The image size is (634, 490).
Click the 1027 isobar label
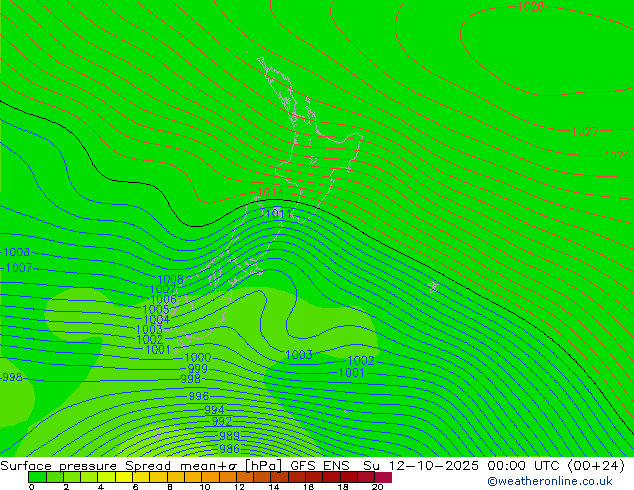(x=585, y=131)
